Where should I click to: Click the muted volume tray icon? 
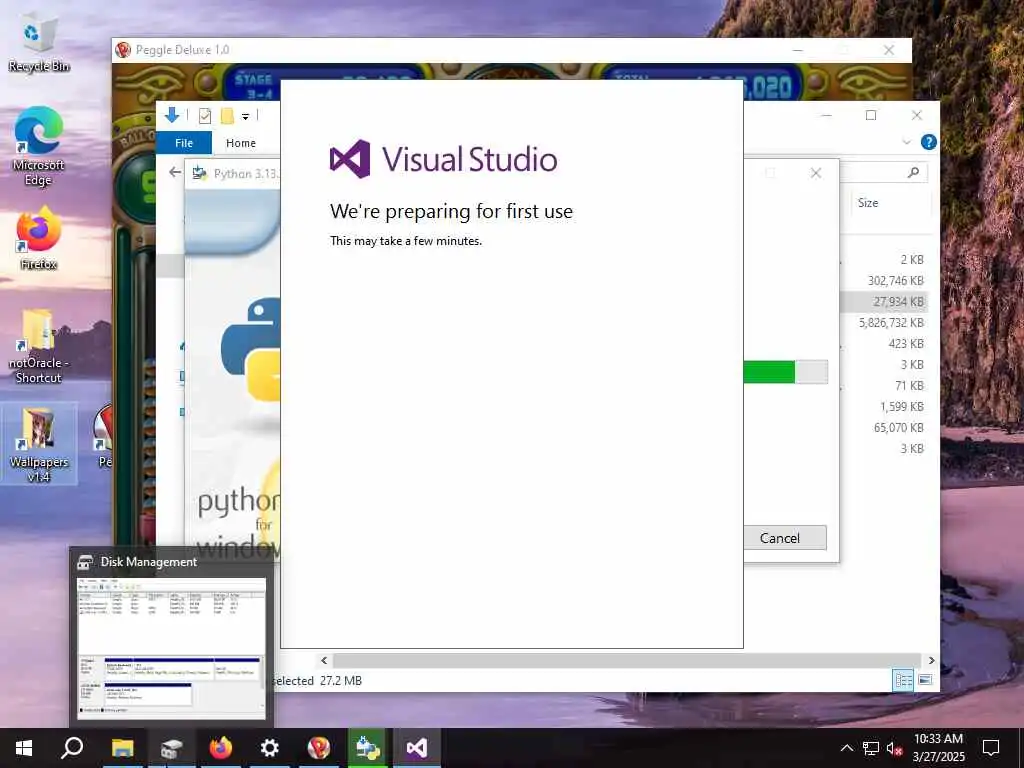coord(894,748)
